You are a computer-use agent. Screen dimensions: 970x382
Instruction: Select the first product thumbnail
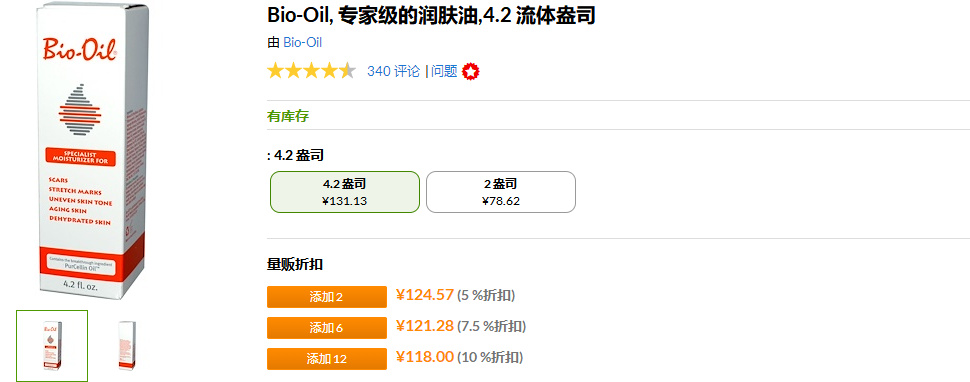coord(52,346)
